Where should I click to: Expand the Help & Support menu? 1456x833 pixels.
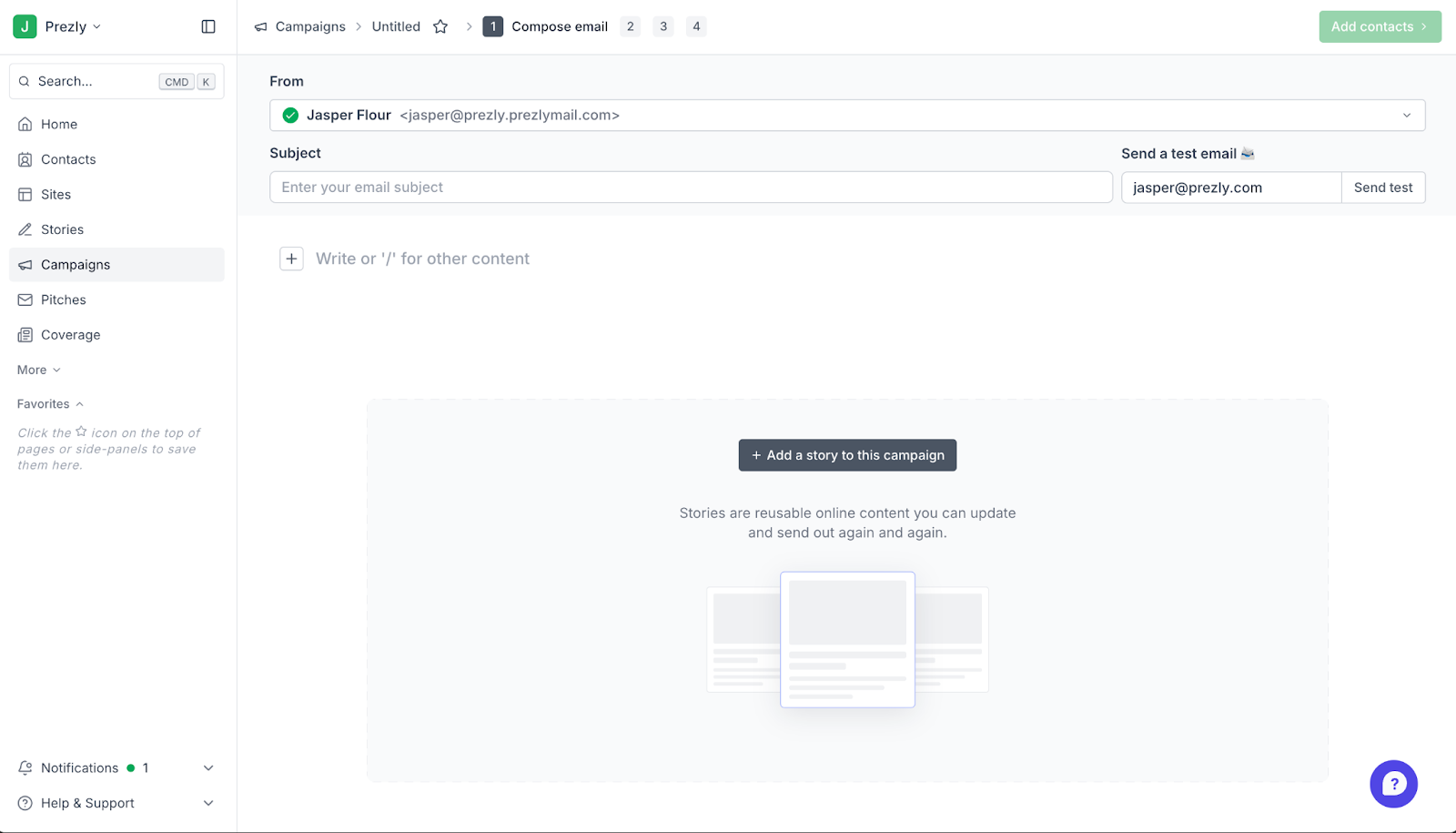pyautogui.click(x=208, y=803)
